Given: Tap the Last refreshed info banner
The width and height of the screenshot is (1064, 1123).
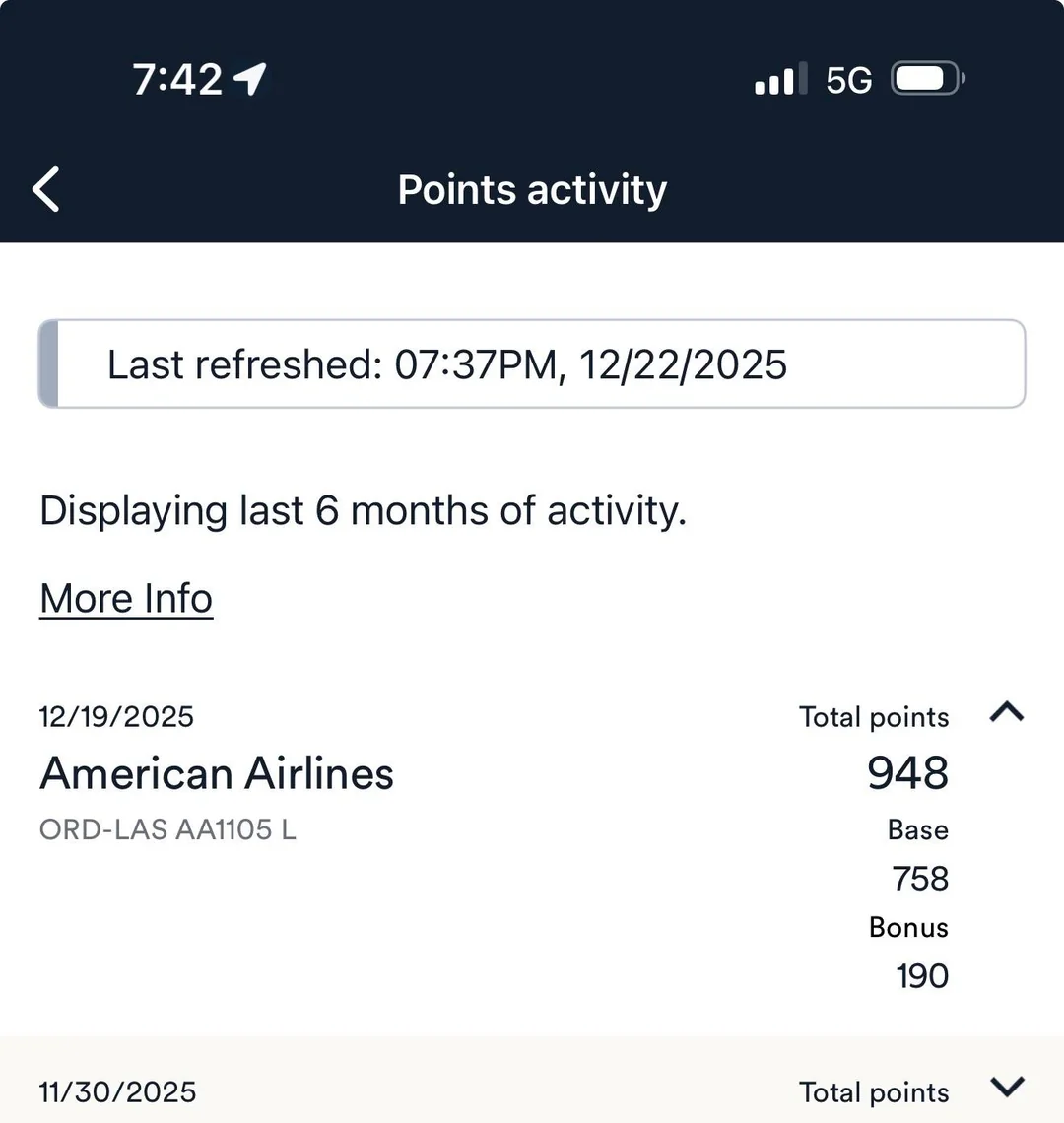Looking at the screenshot, I should tap(532, 364).
